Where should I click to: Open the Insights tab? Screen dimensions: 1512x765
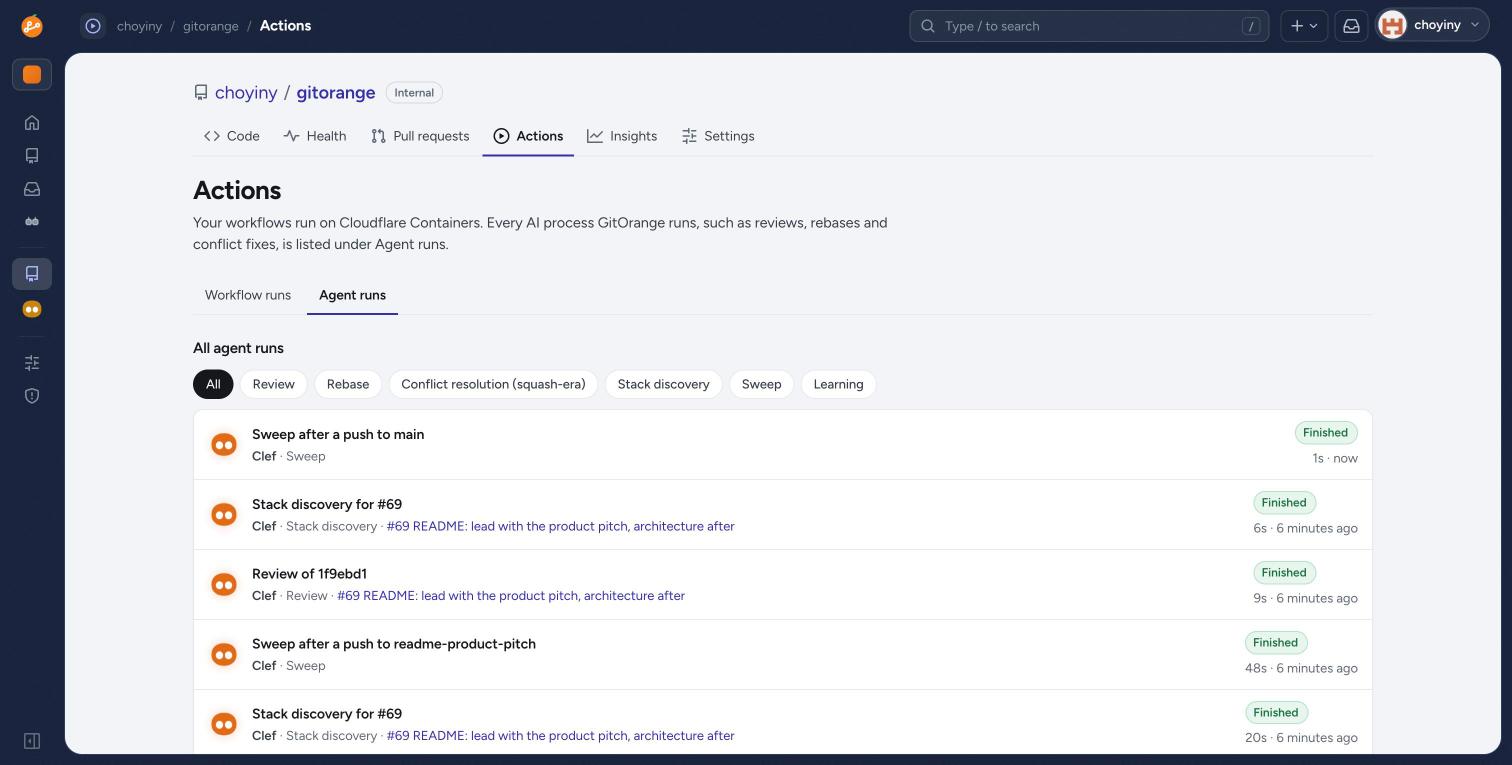622,136
